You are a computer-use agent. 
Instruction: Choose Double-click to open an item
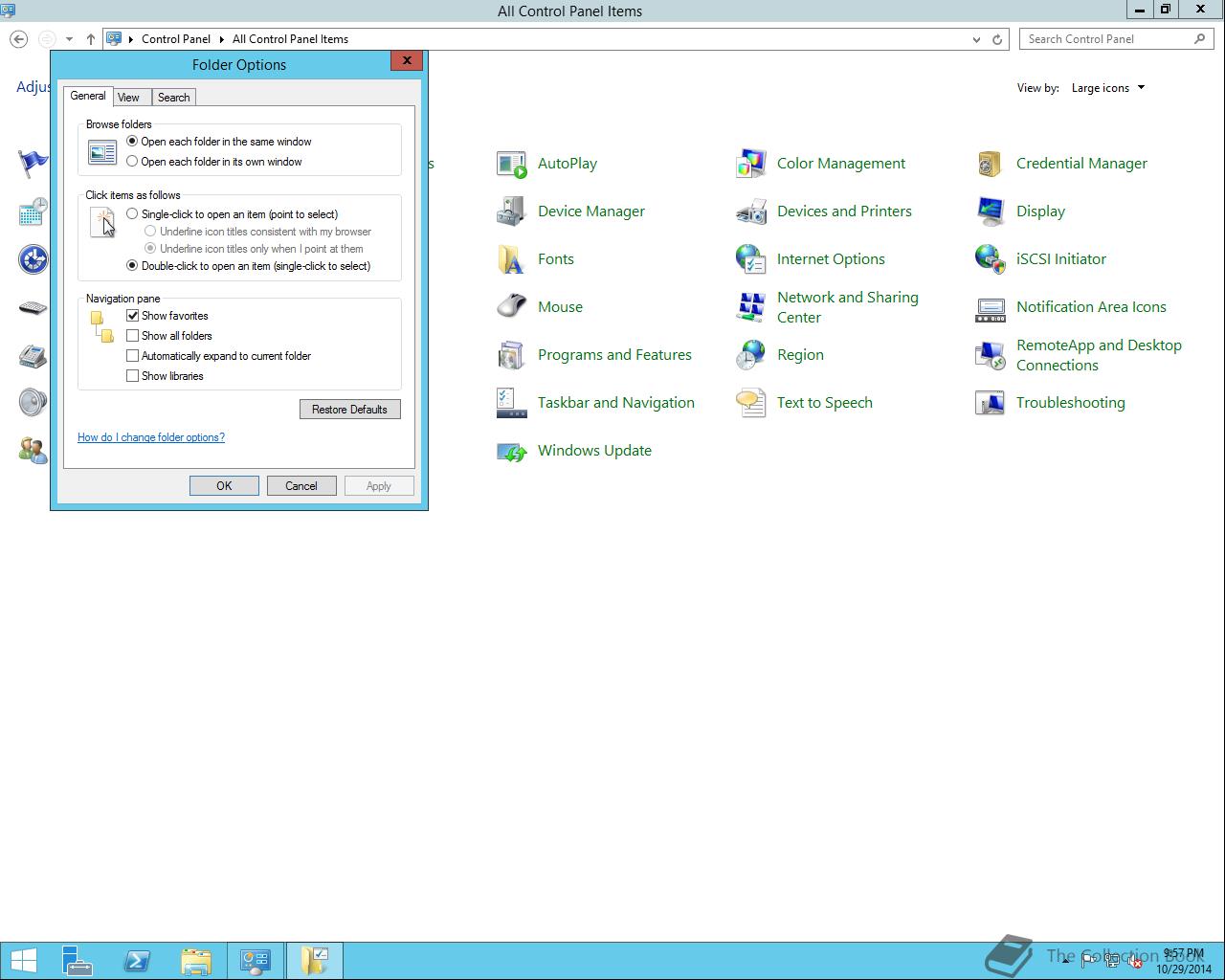pyautogui.click(x=132, y=266)
